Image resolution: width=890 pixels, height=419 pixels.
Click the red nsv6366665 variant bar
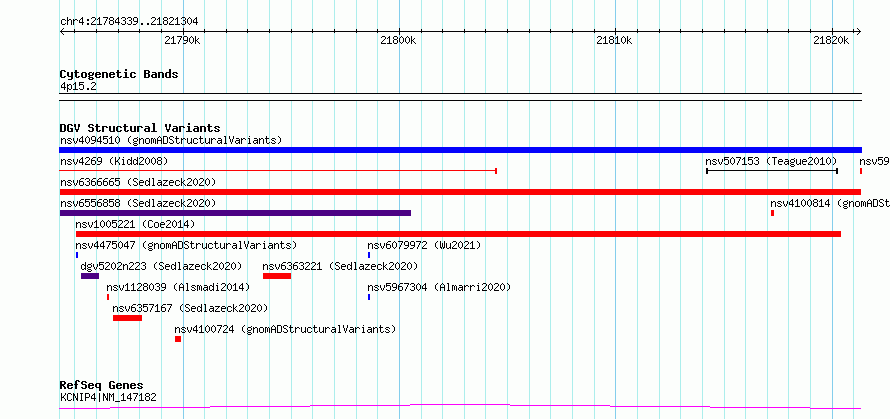[x=460, y=192]
